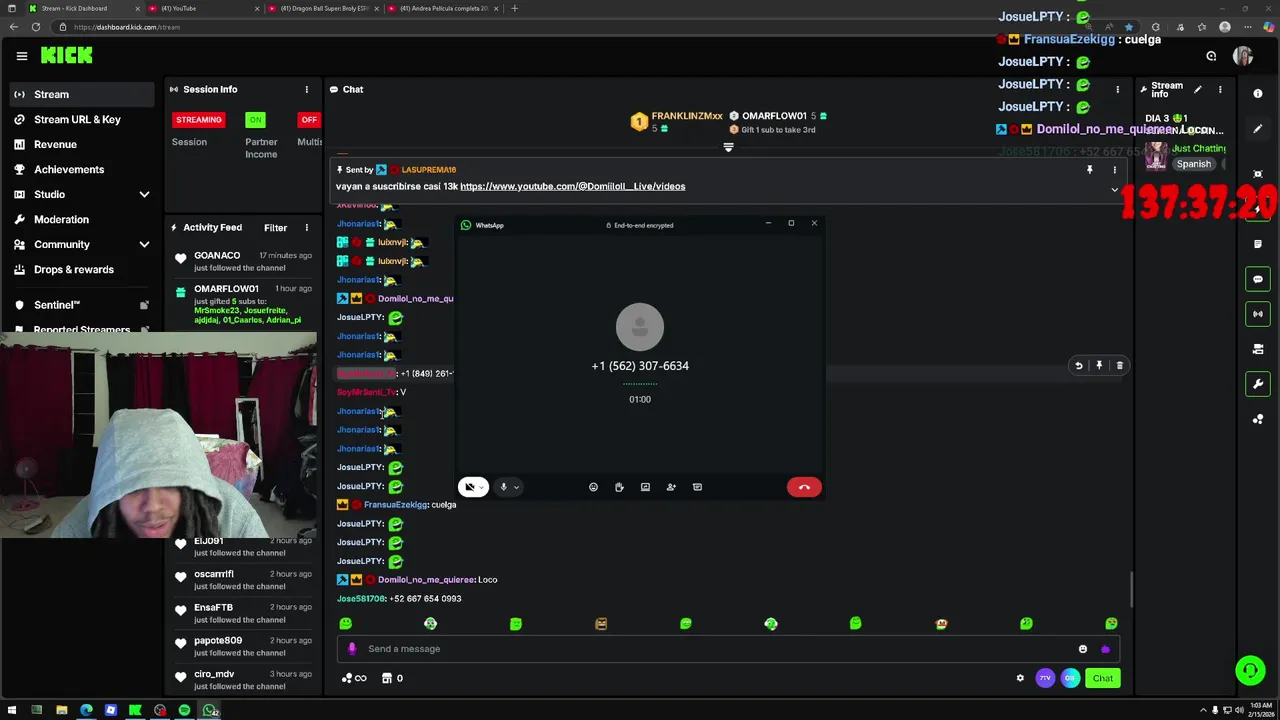This screenshot has width=1280, height=720.
Task: Click the Multistream OFF badge
Action: (309, 120)
